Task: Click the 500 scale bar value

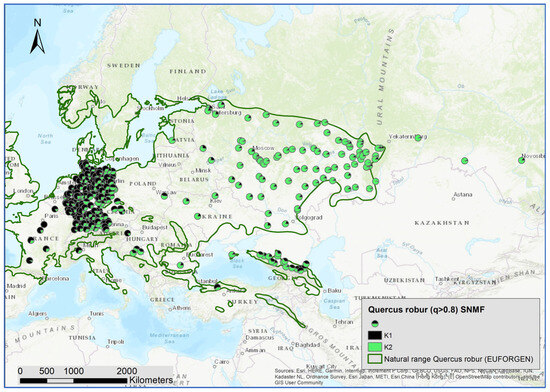Action: click(x=47, y=371)
